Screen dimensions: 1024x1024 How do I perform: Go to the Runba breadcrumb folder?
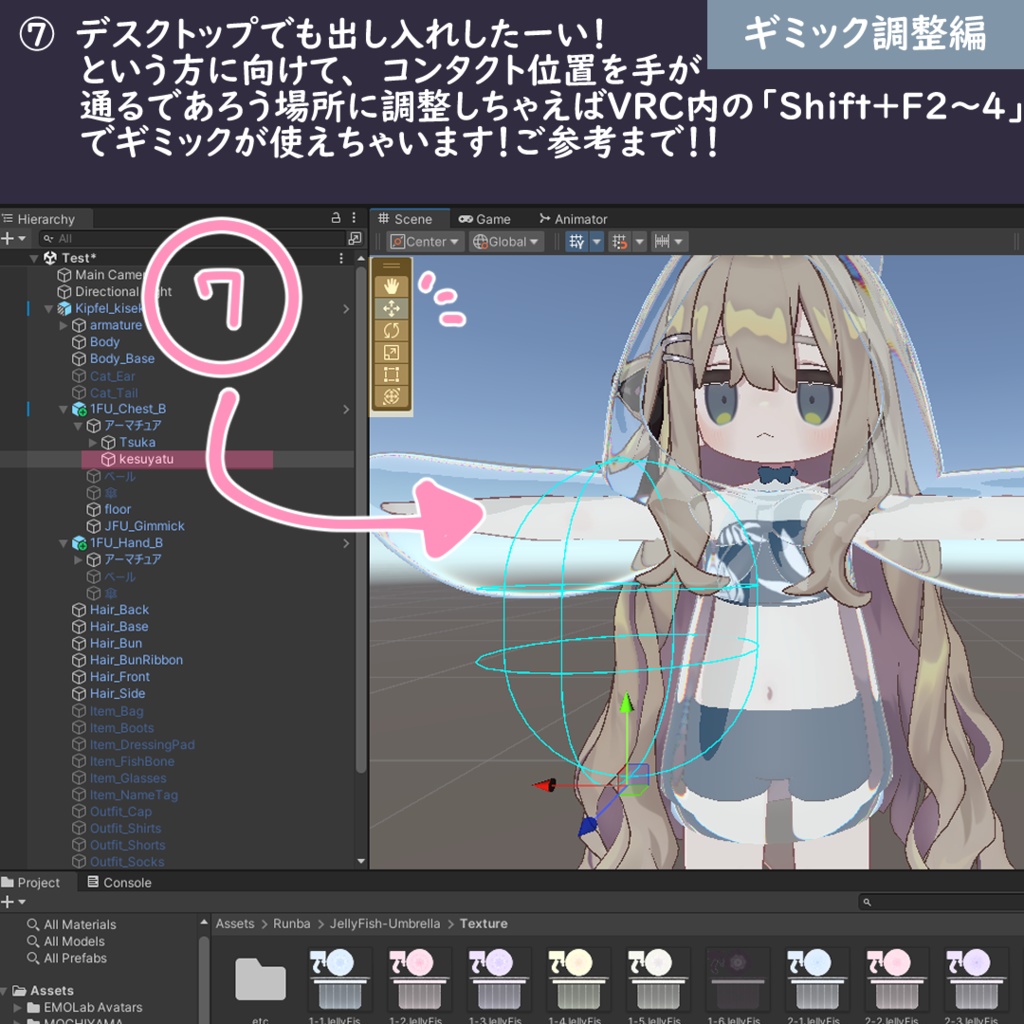click(291, 924)
